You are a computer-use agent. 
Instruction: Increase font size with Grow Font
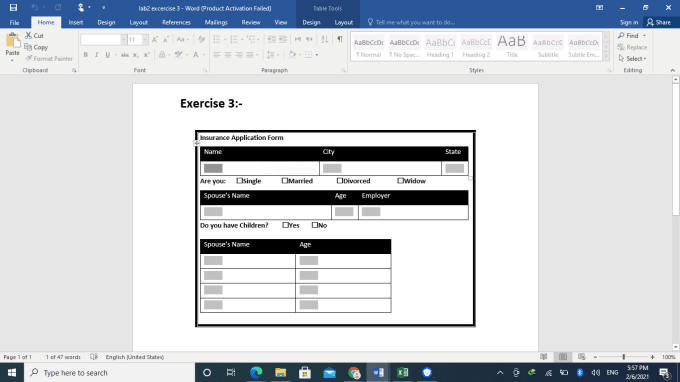[155, 39]
